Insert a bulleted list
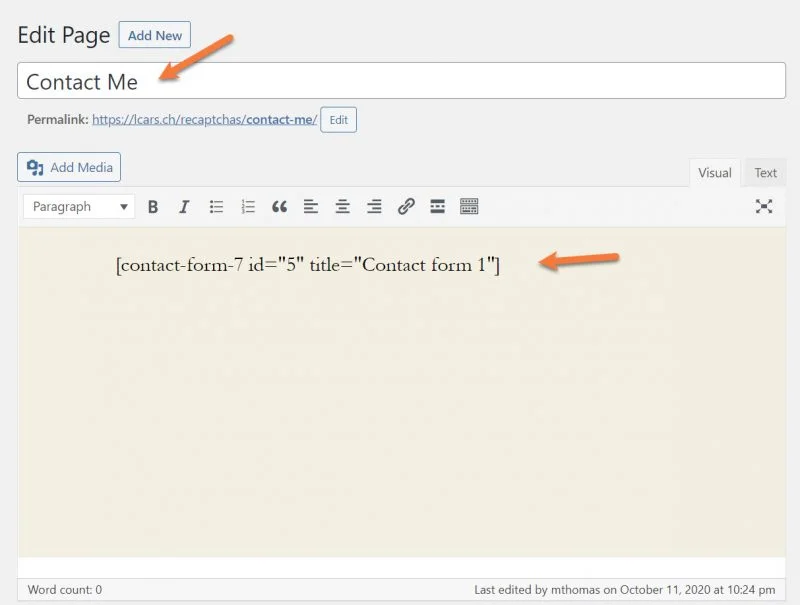The image size is (800, 605). coord(216,207)
